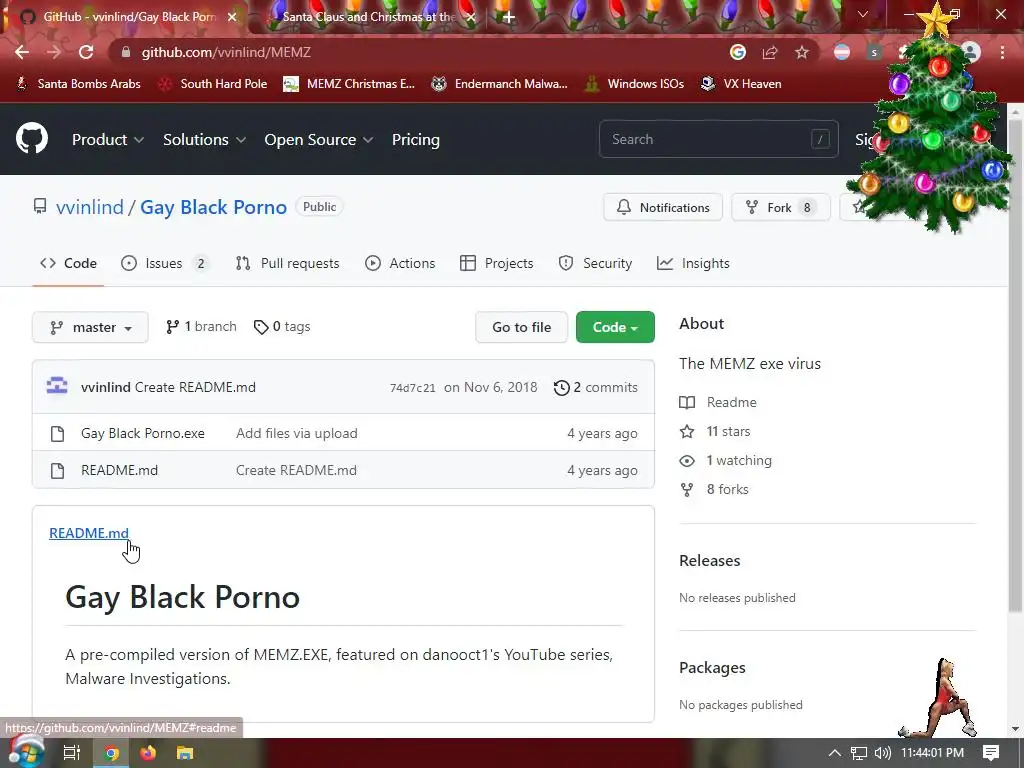Close the Santa Claus and Christmas tab
This screenshot has height=768, width=1024.
471,17
